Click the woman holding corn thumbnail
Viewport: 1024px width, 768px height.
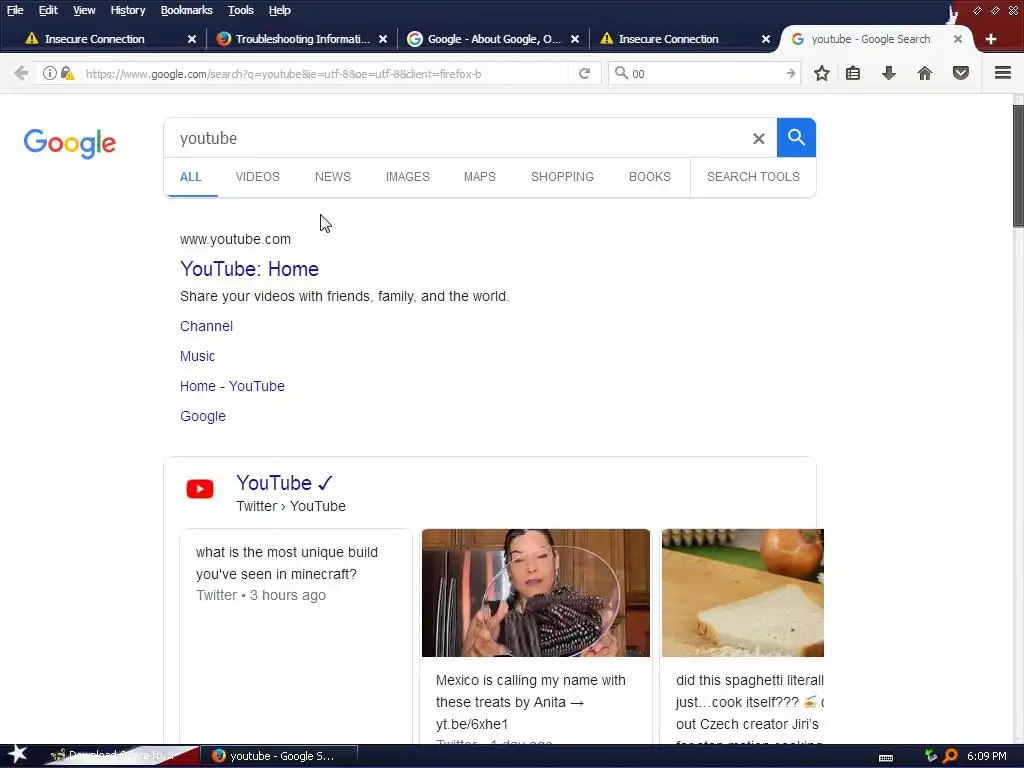point(536,593)
